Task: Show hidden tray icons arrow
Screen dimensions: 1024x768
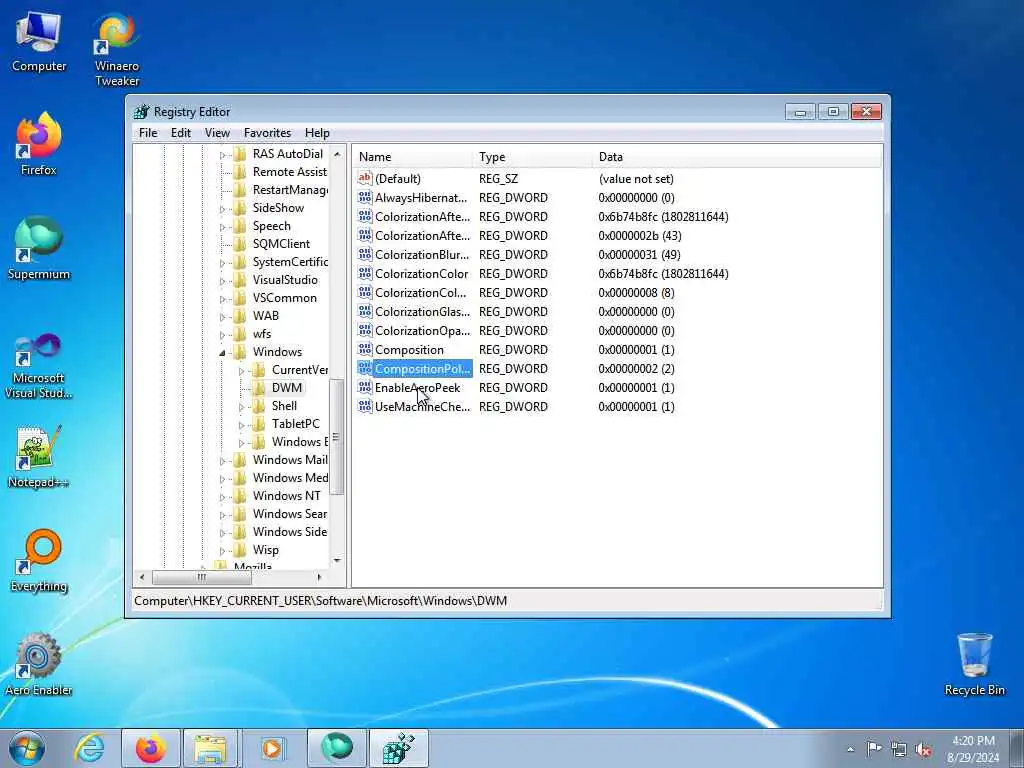Action: pos(850,749)
